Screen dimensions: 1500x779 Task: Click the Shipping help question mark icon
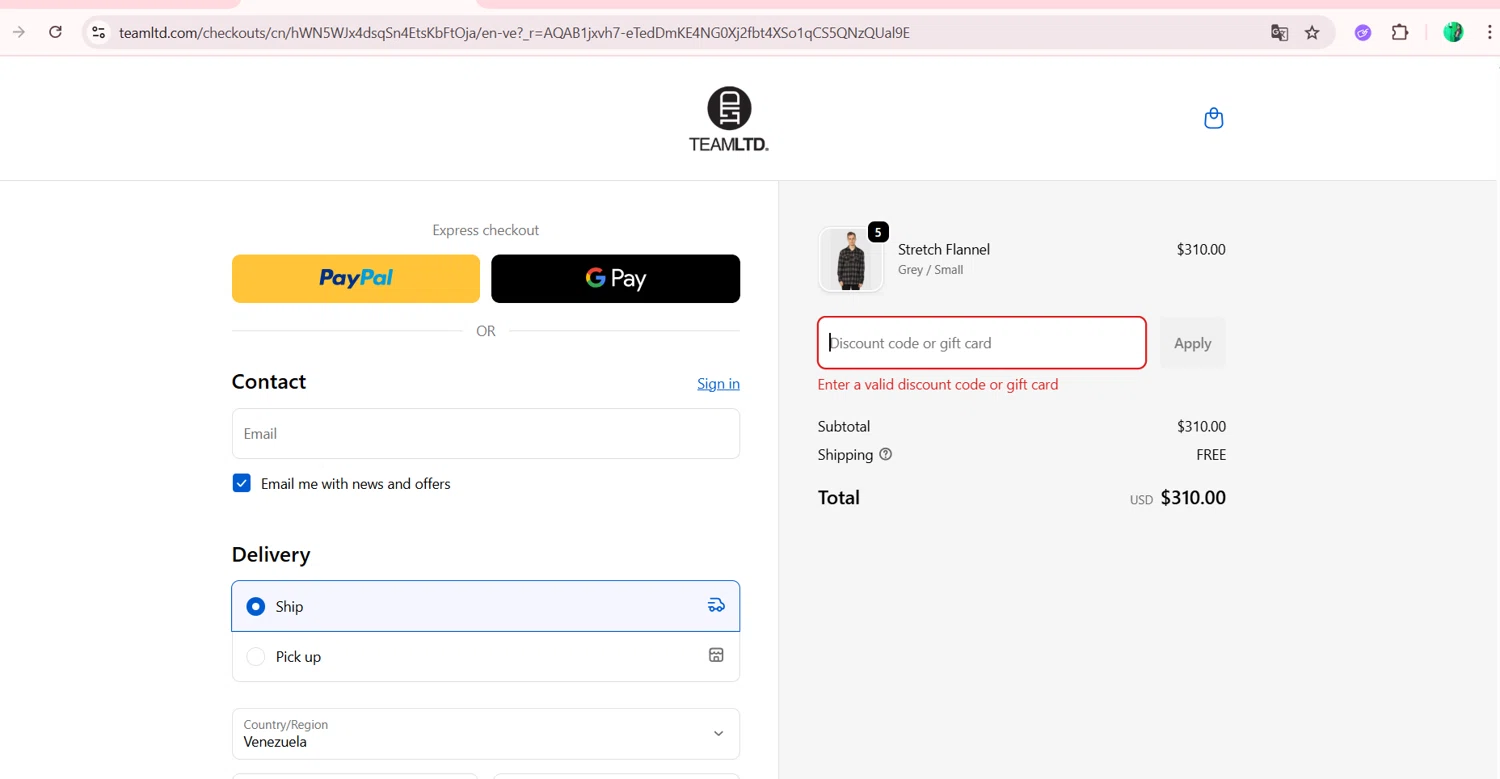pyautogui.click(x=885, y=454)
